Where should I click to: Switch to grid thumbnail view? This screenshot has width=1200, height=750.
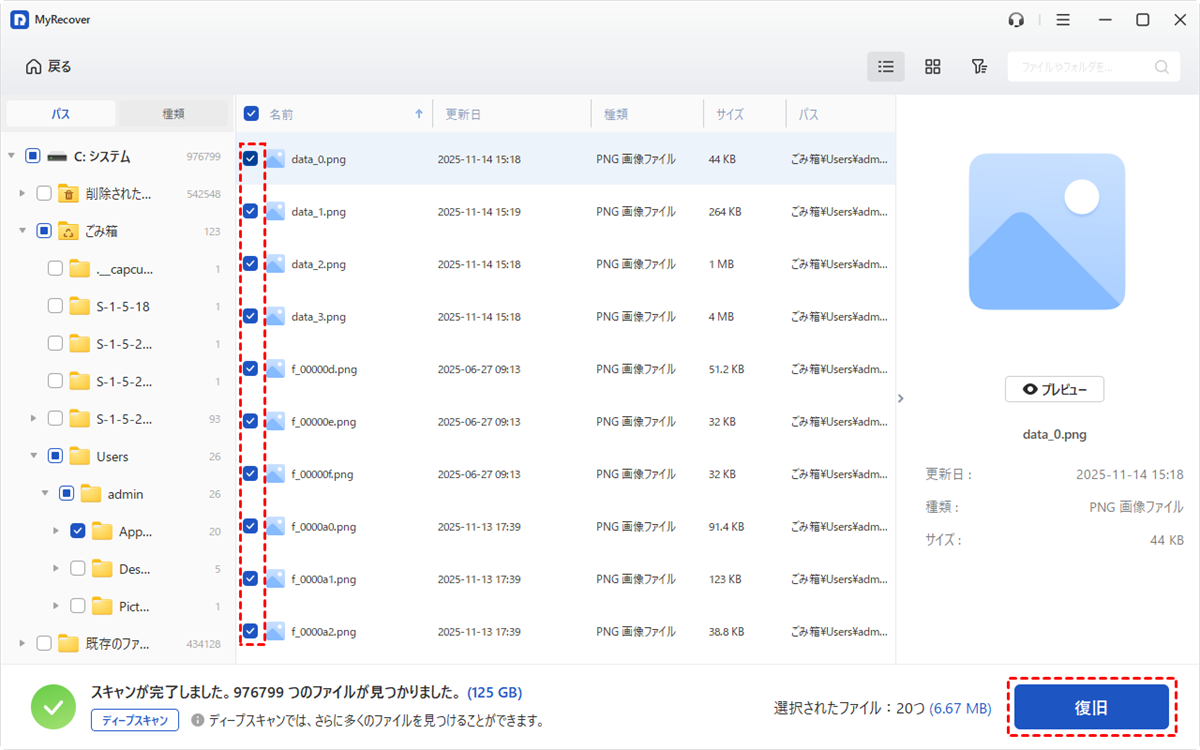point(932,67)
